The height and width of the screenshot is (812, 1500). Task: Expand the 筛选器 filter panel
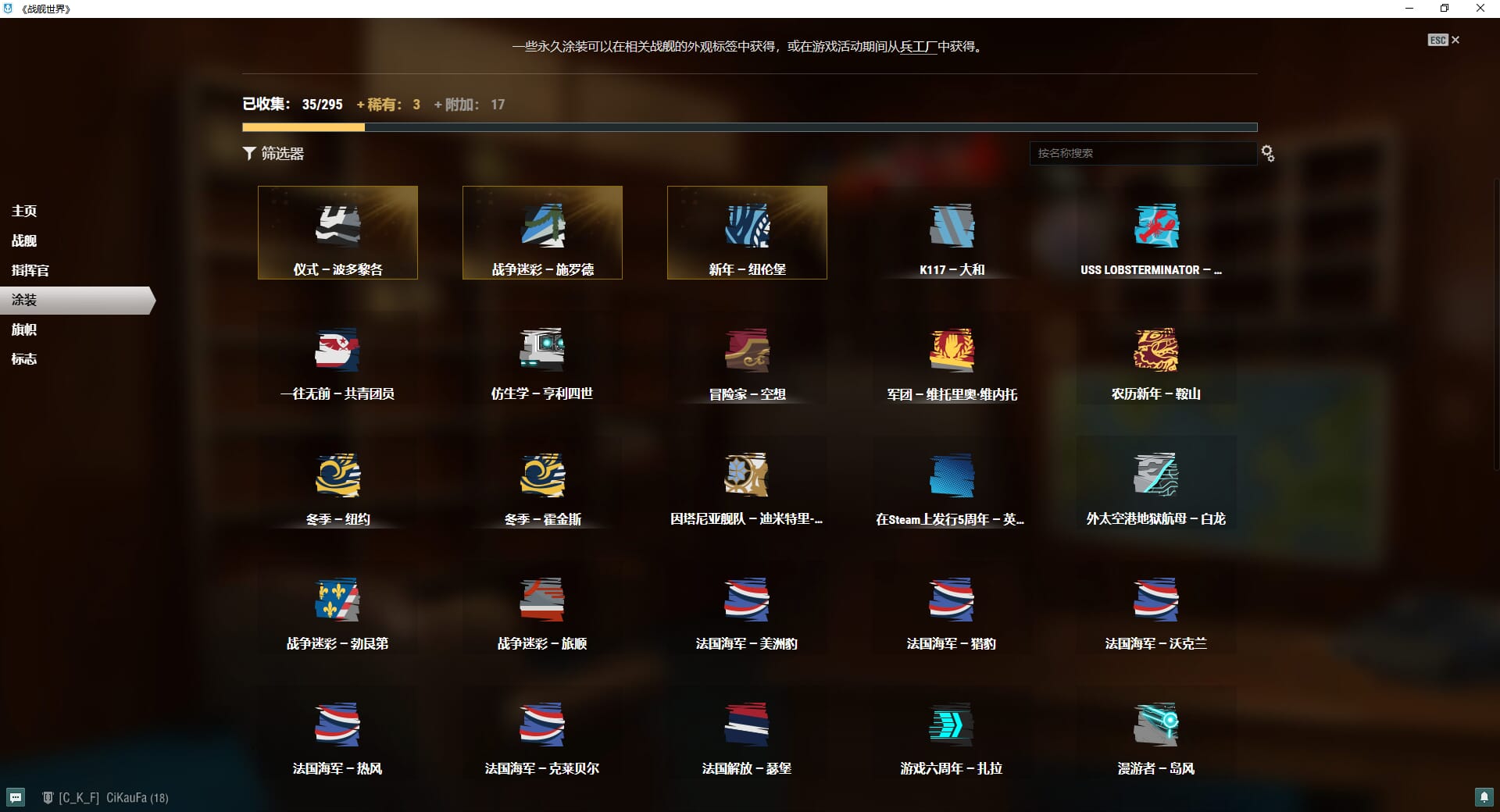point(273,154)
